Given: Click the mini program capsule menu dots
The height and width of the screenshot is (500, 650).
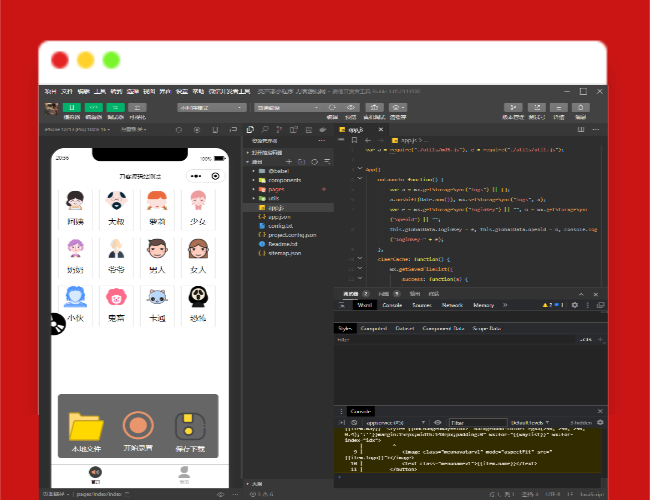Looking at the screenshot, I should click(x=193, y=176).
